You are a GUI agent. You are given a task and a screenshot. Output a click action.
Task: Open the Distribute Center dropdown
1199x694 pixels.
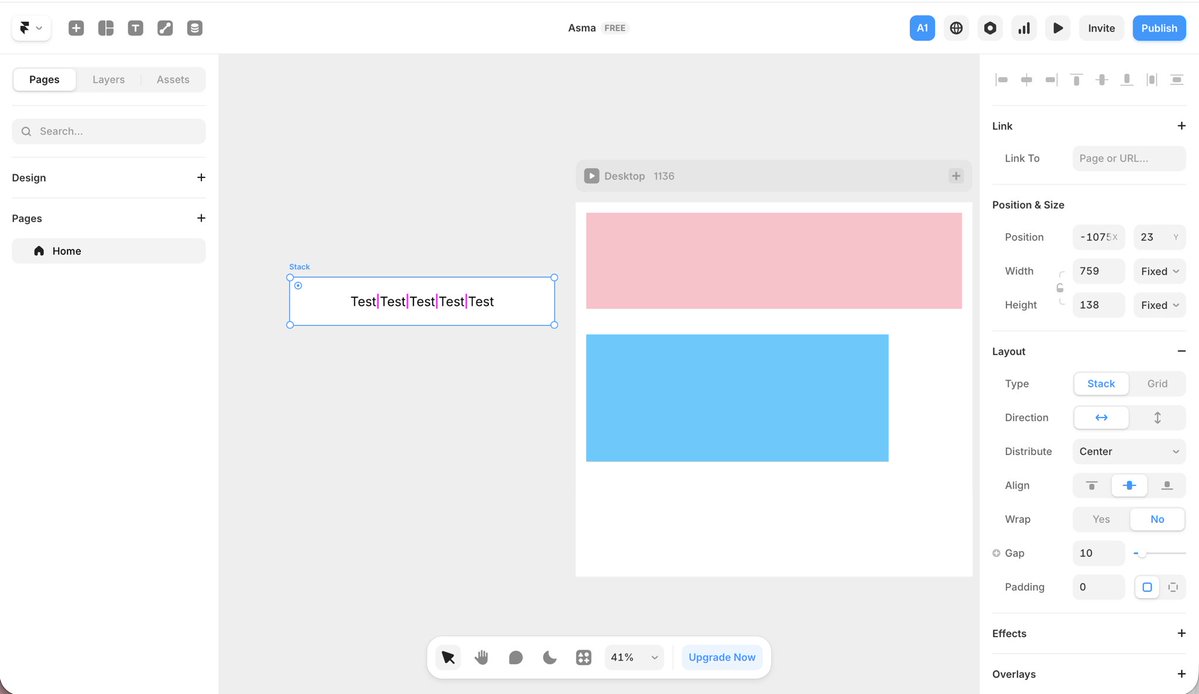click(1129, 452)
